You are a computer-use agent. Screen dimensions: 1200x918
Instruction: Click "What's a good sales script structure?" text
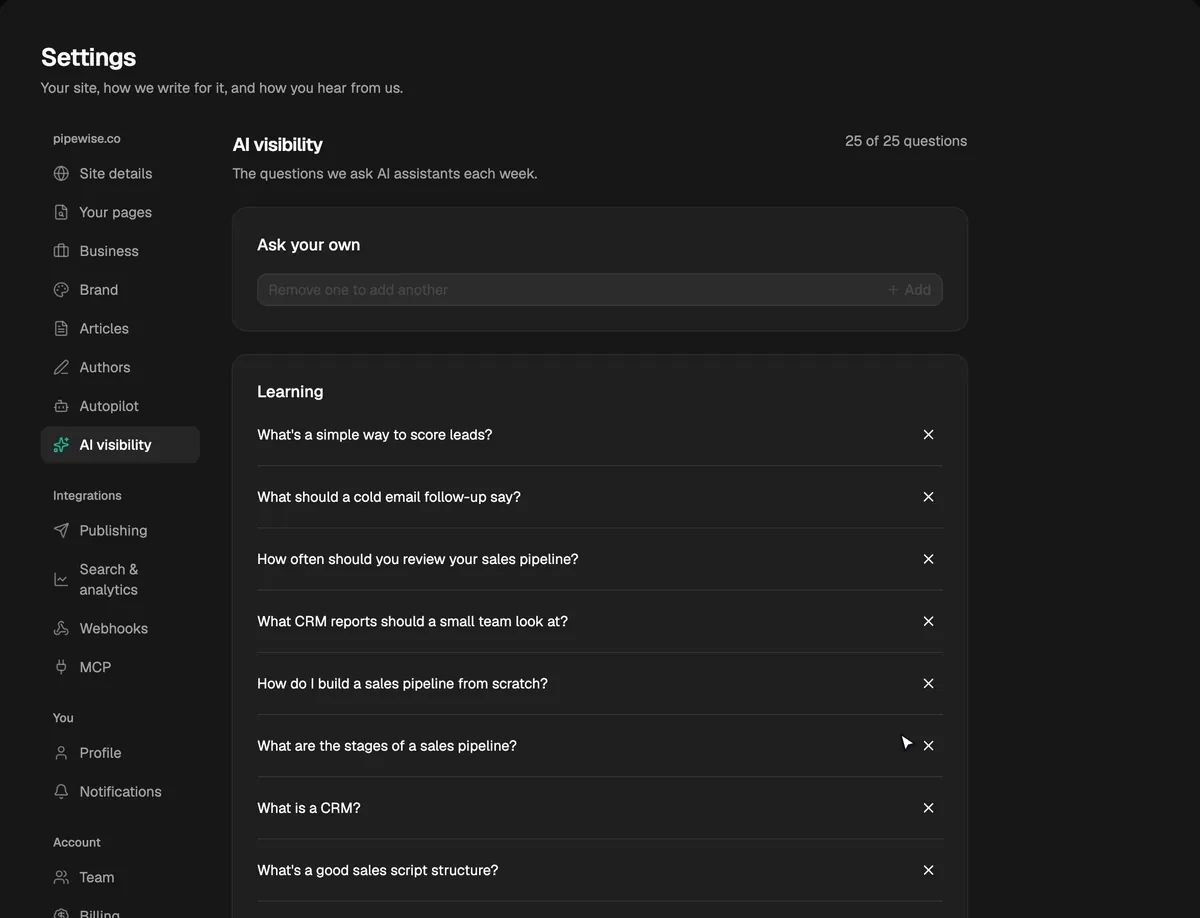pyautogui.click(x=378, y=870)
